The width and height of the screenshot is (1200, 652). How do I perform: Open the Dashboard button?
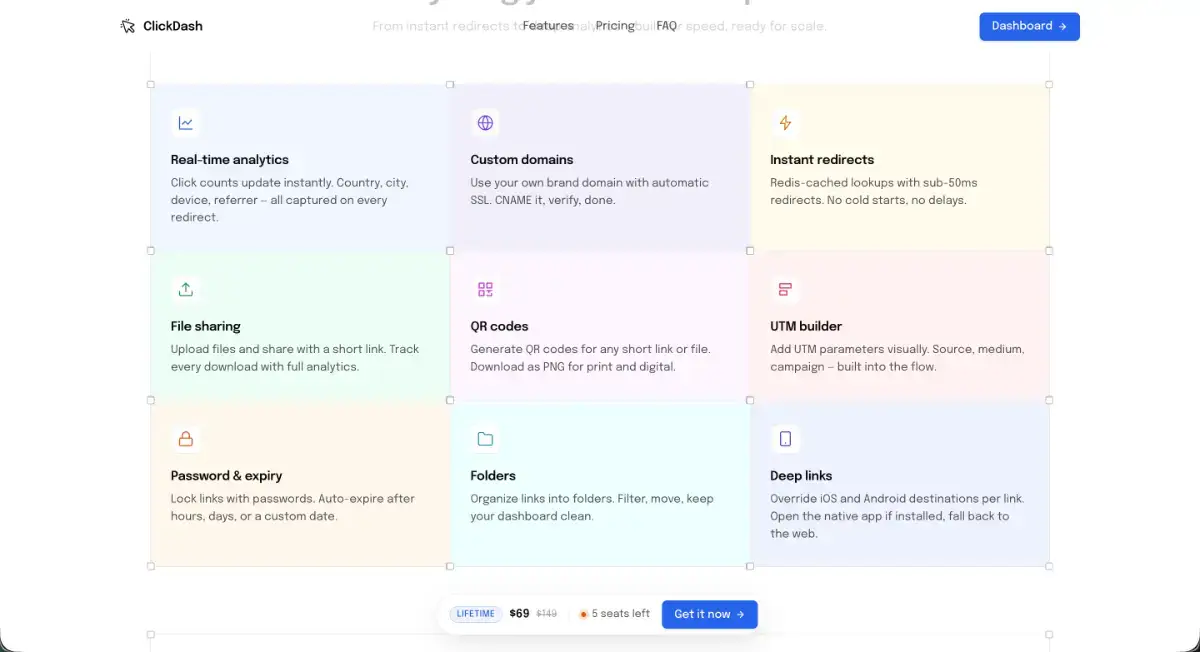1029,26
